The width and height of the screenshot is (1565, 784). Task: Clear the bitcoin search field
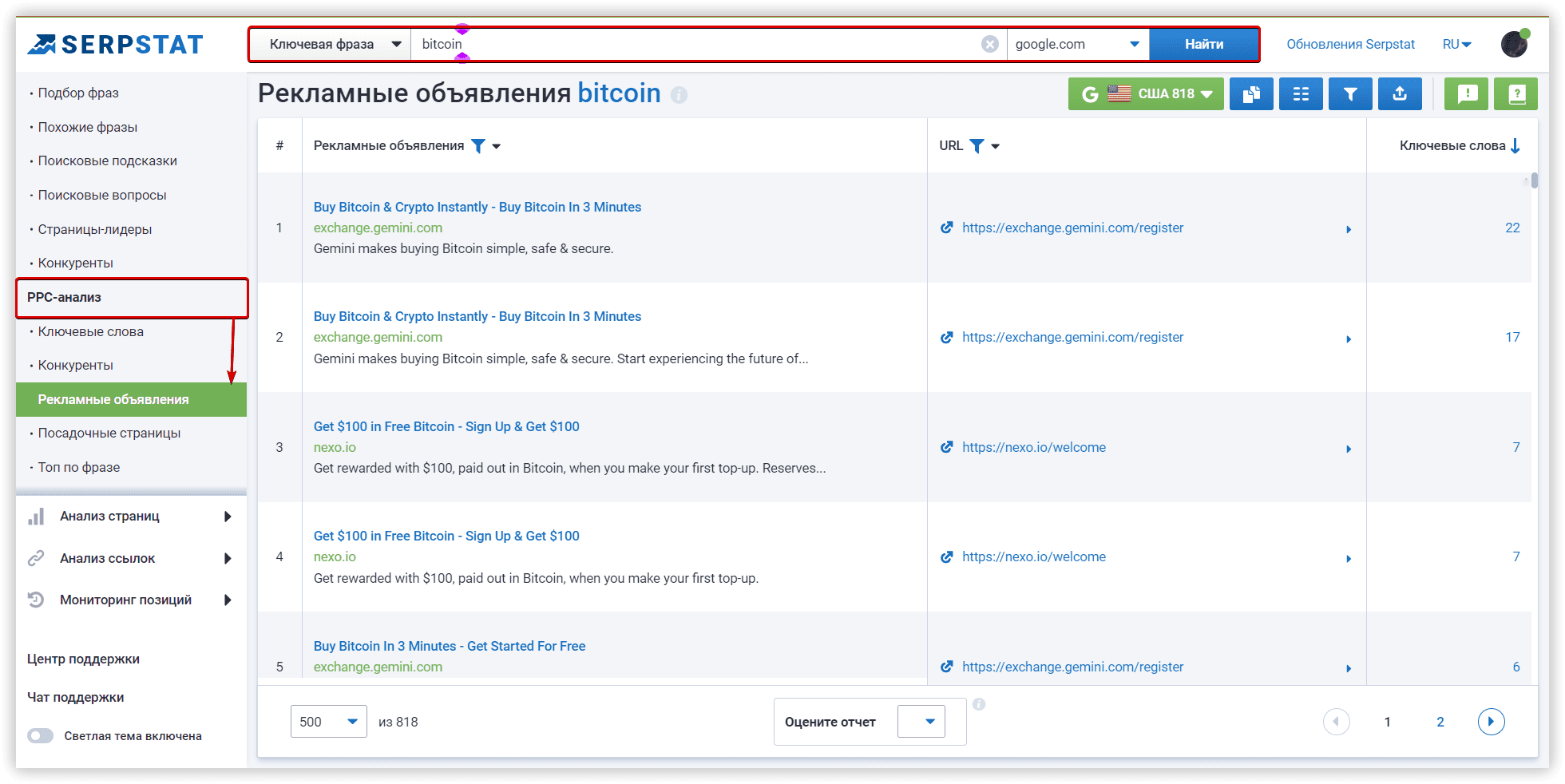point(989,44)
